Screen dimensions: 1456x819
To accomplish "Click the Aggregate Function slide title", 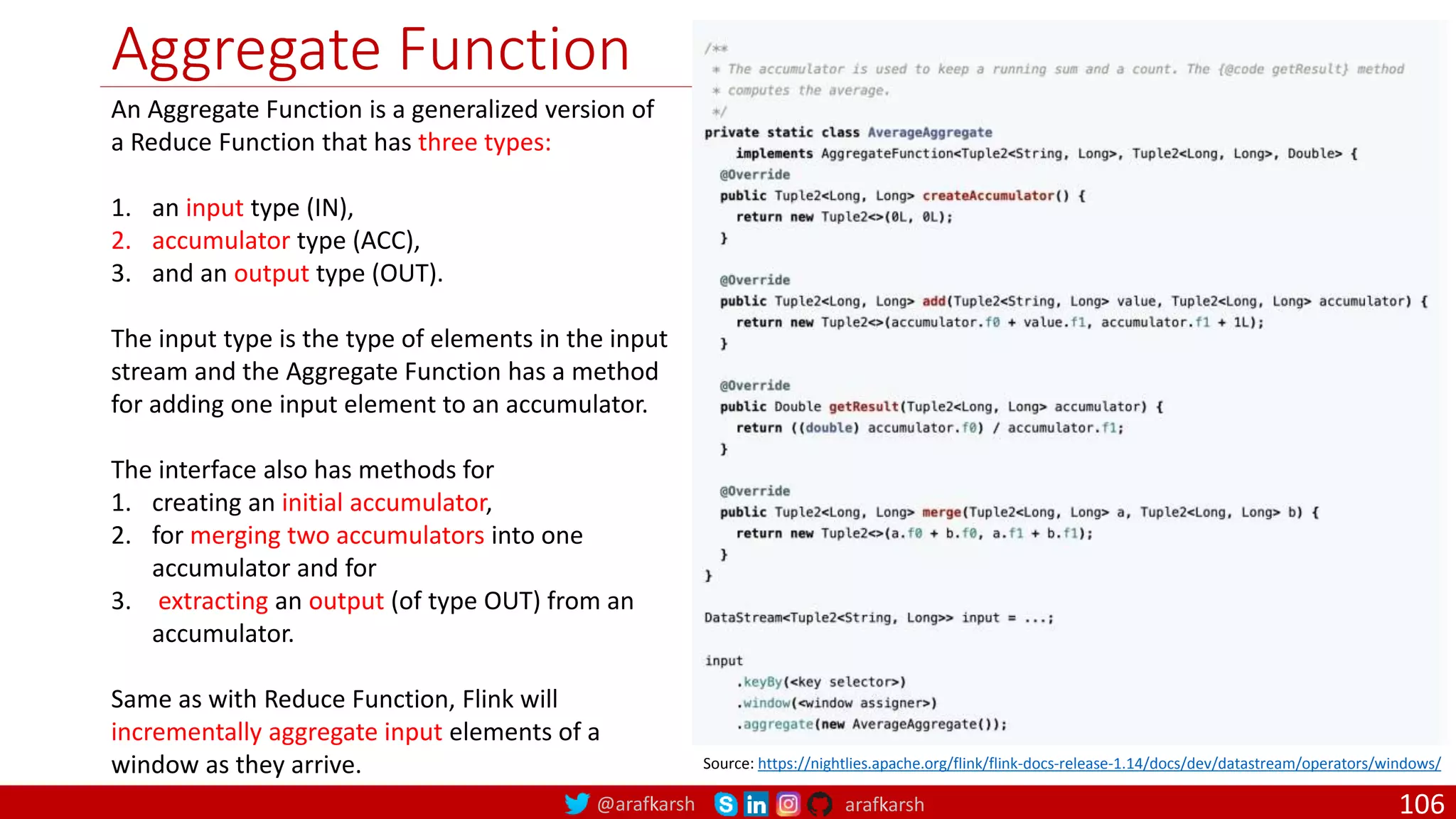I will [x=370, y=50].
